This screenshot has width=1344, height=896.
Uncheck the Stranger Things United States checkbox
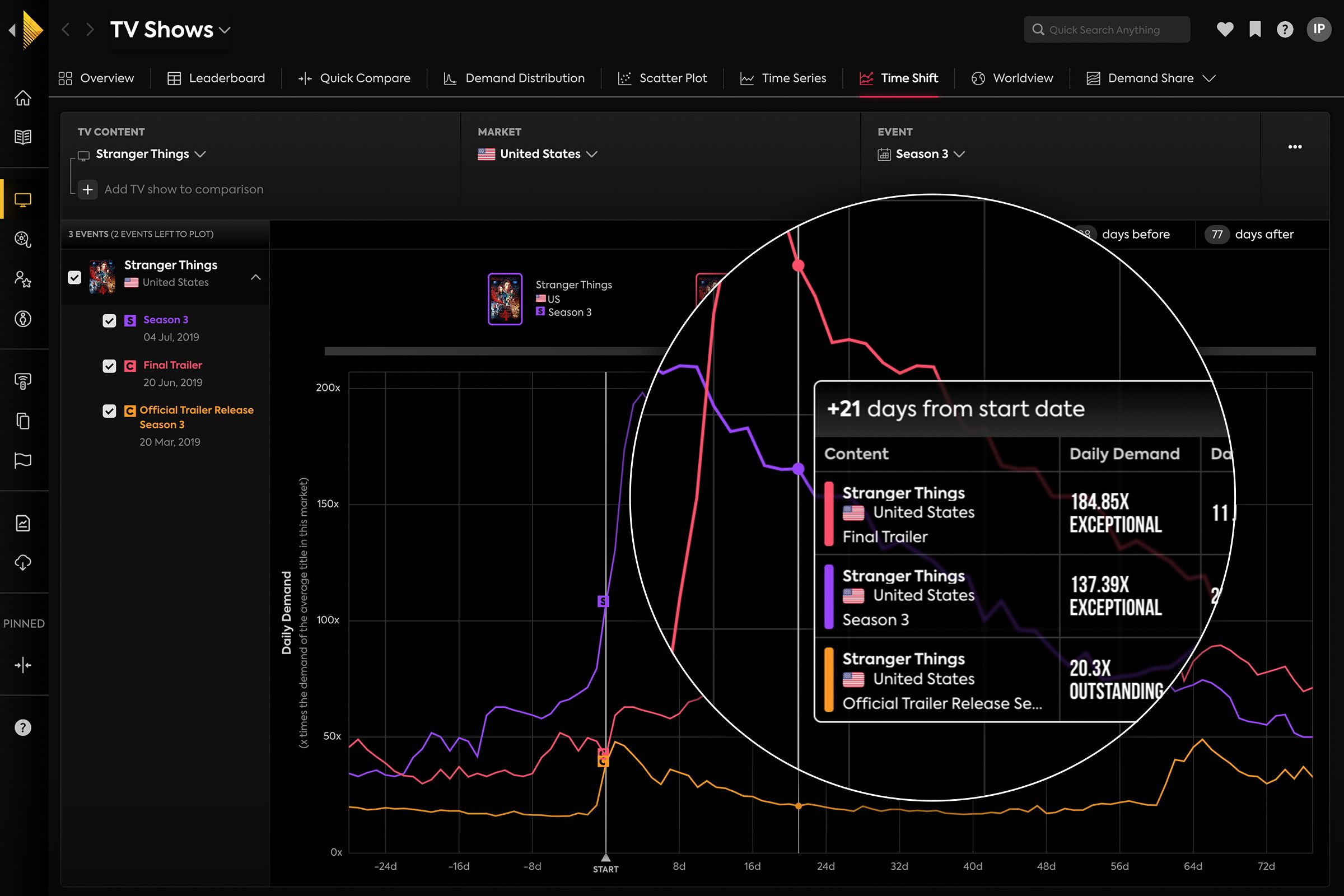point(74,277)
